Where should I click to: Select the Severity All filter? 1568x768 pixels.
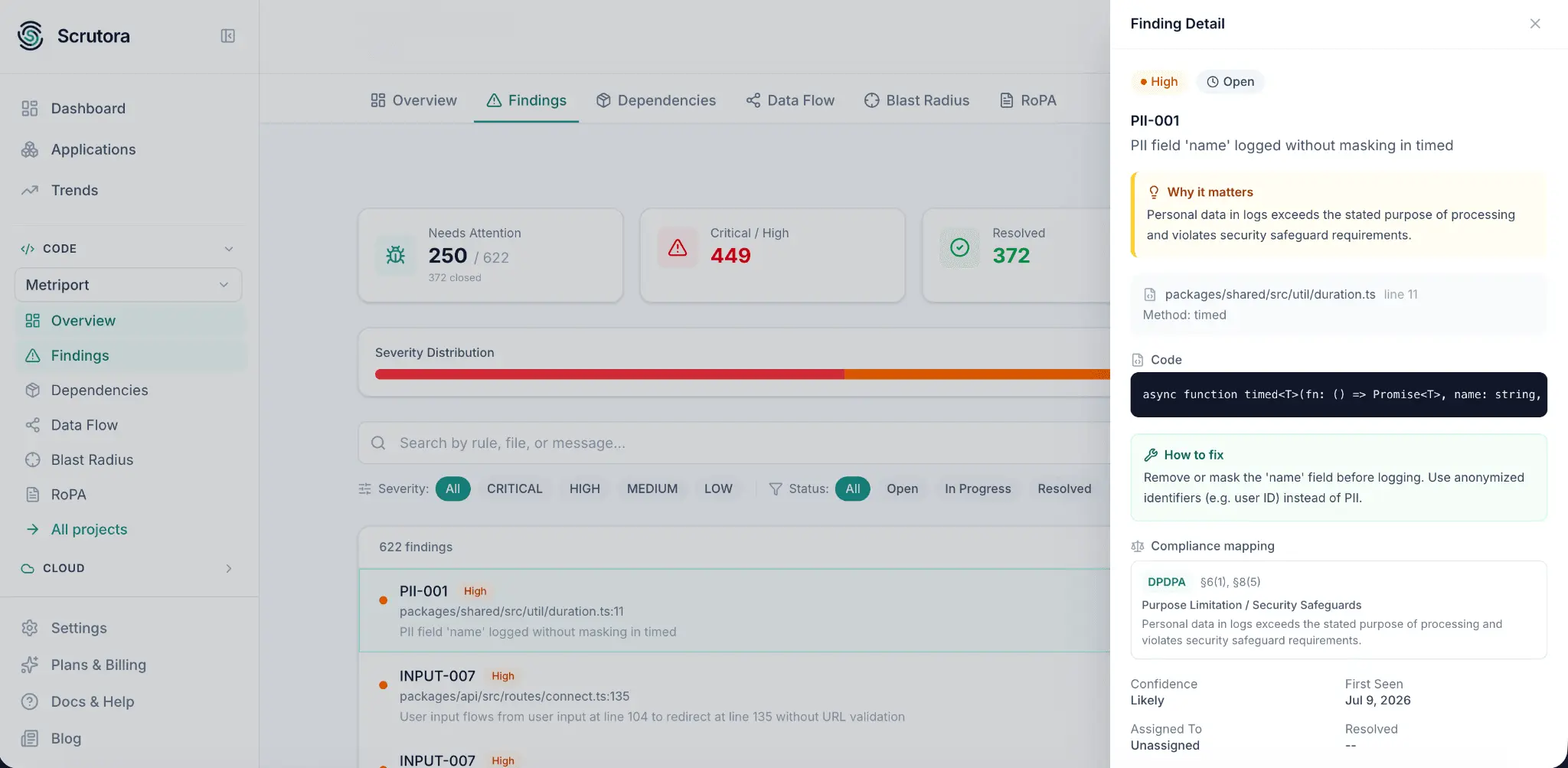coord(452,489)
